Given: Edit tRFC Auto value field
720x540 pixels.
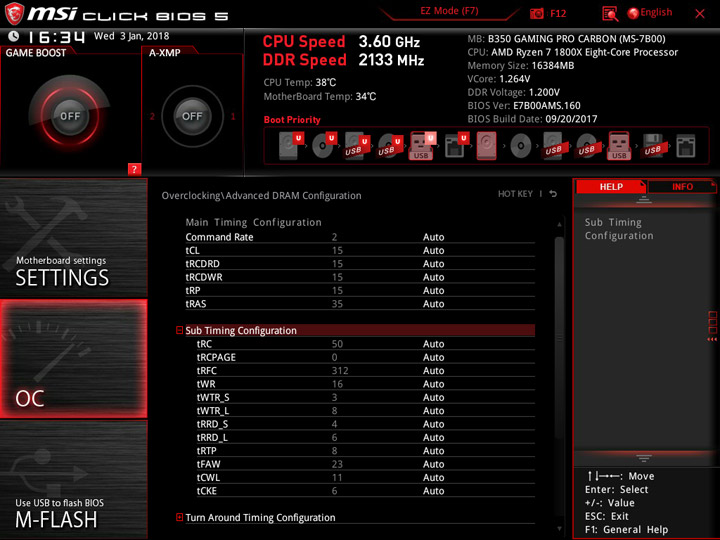Looking at the screenshot, I should coord(433,370).
